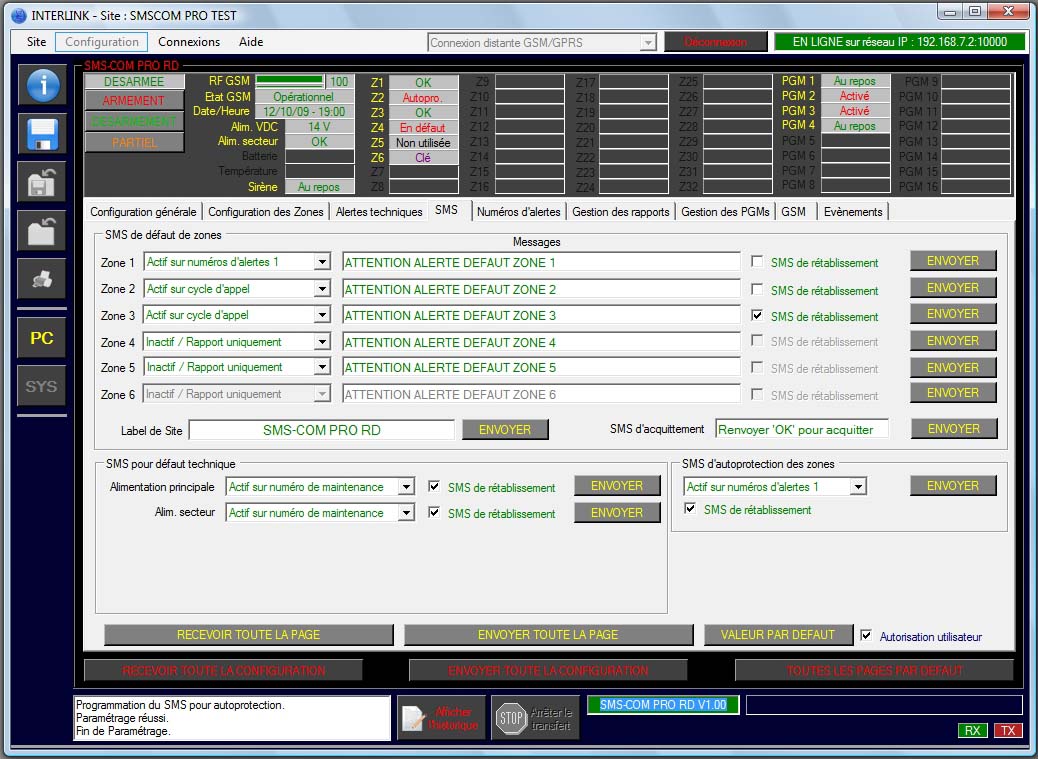Uncheck rétablissement for Alim. secteur
Screen dimensions: 1038x759
(x=434, y=512)
